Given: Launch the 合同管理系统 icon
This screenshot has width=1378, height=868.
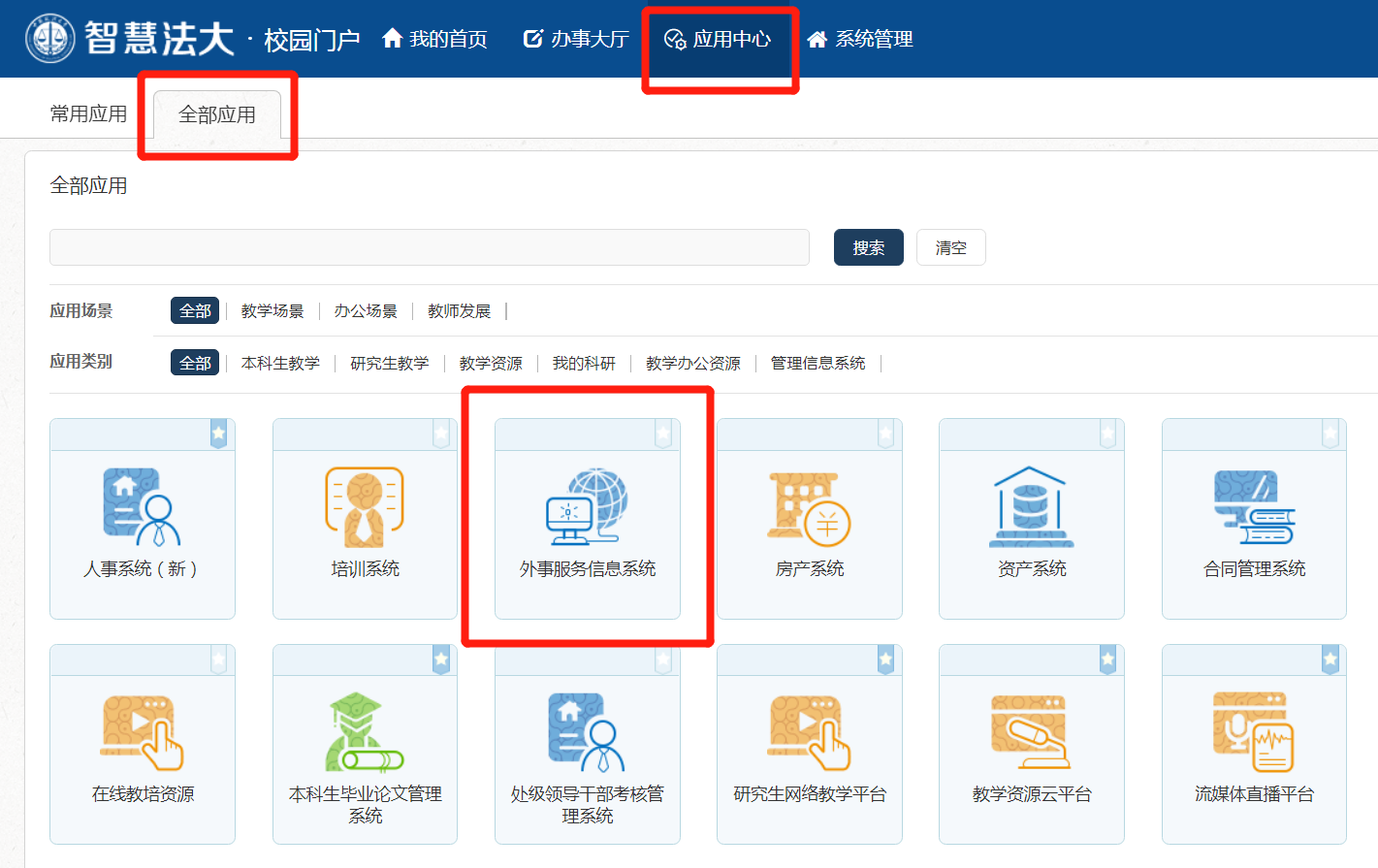Looking at the screenshot, I should (x=1254, y=507).
